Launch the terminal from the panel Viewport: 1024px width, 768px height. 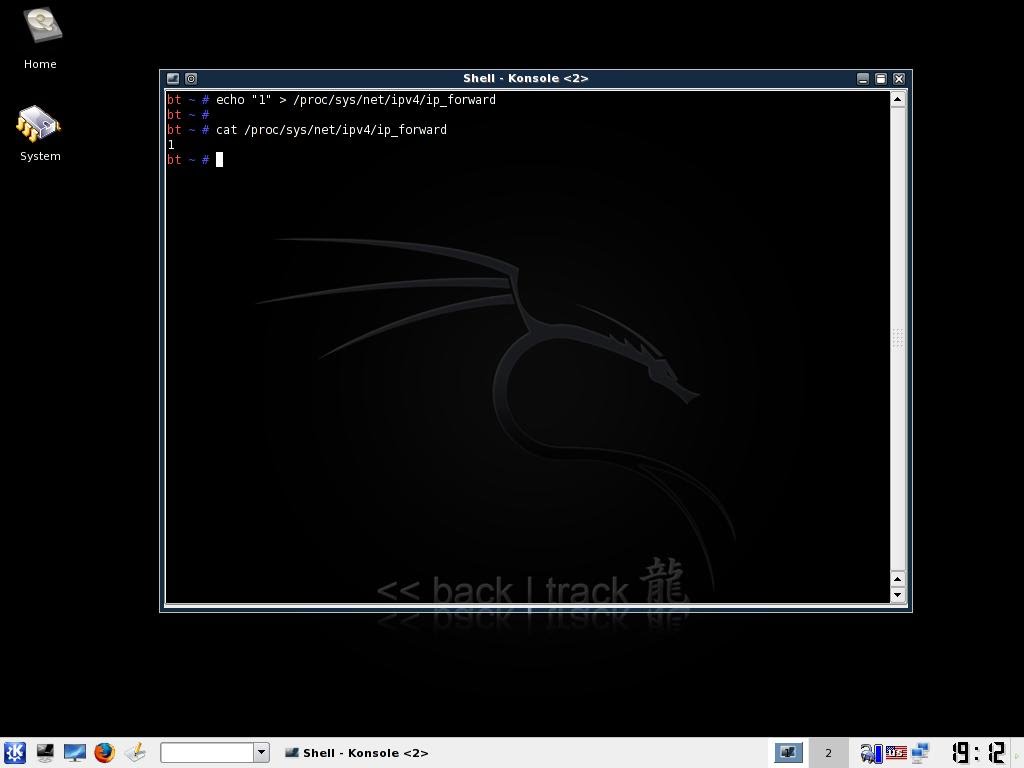tap(45, 752)
